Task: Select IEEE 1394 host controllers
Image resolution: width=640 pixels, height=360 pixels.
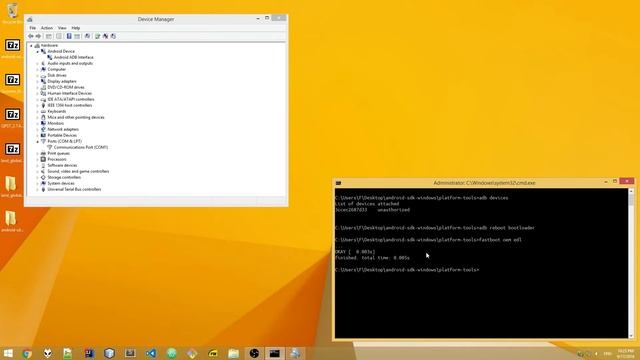Action: coord(69,105)
